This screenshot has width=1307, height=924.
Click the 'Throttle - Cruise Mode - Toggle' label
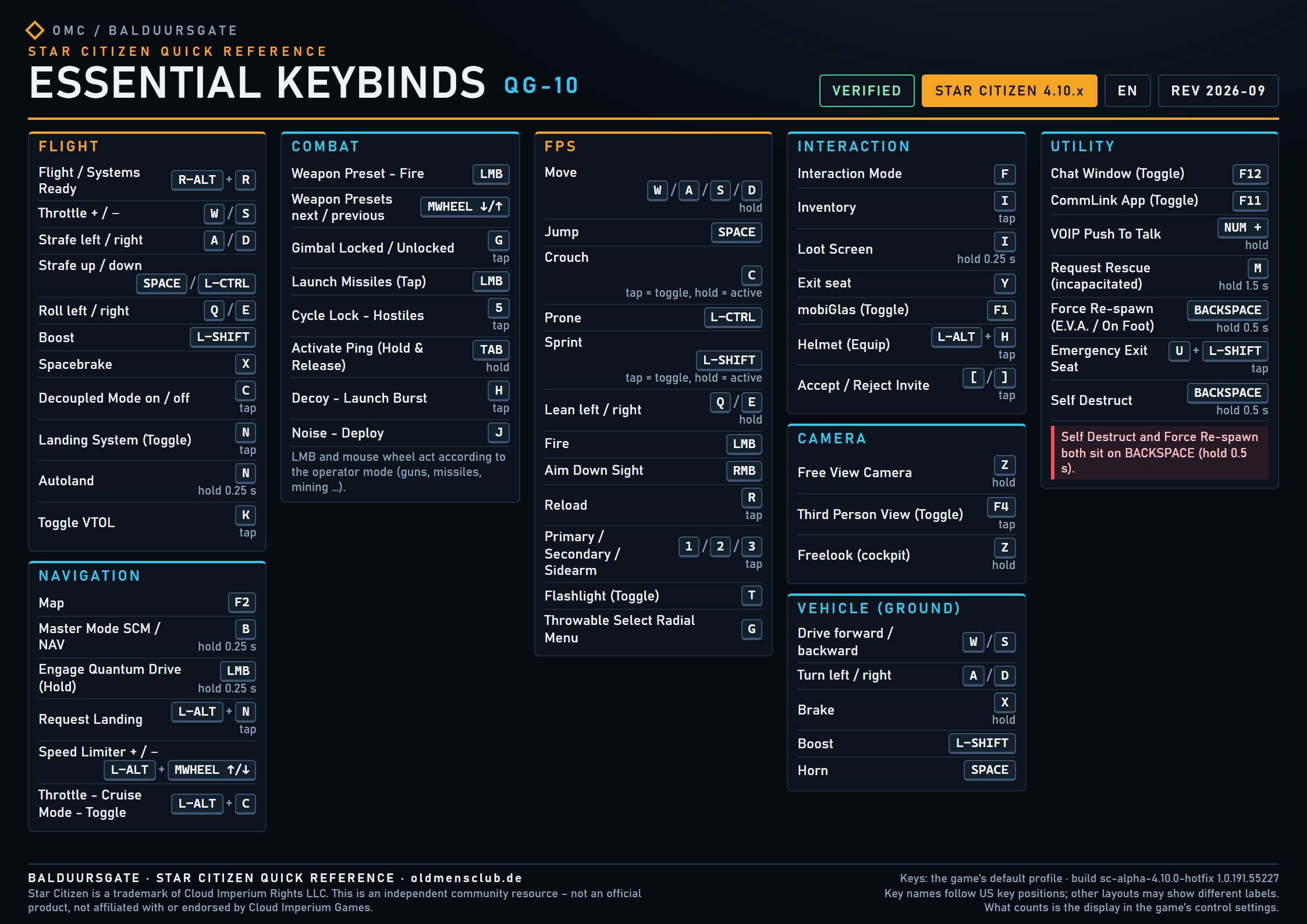pyautogui.click(x=90, y=804)
